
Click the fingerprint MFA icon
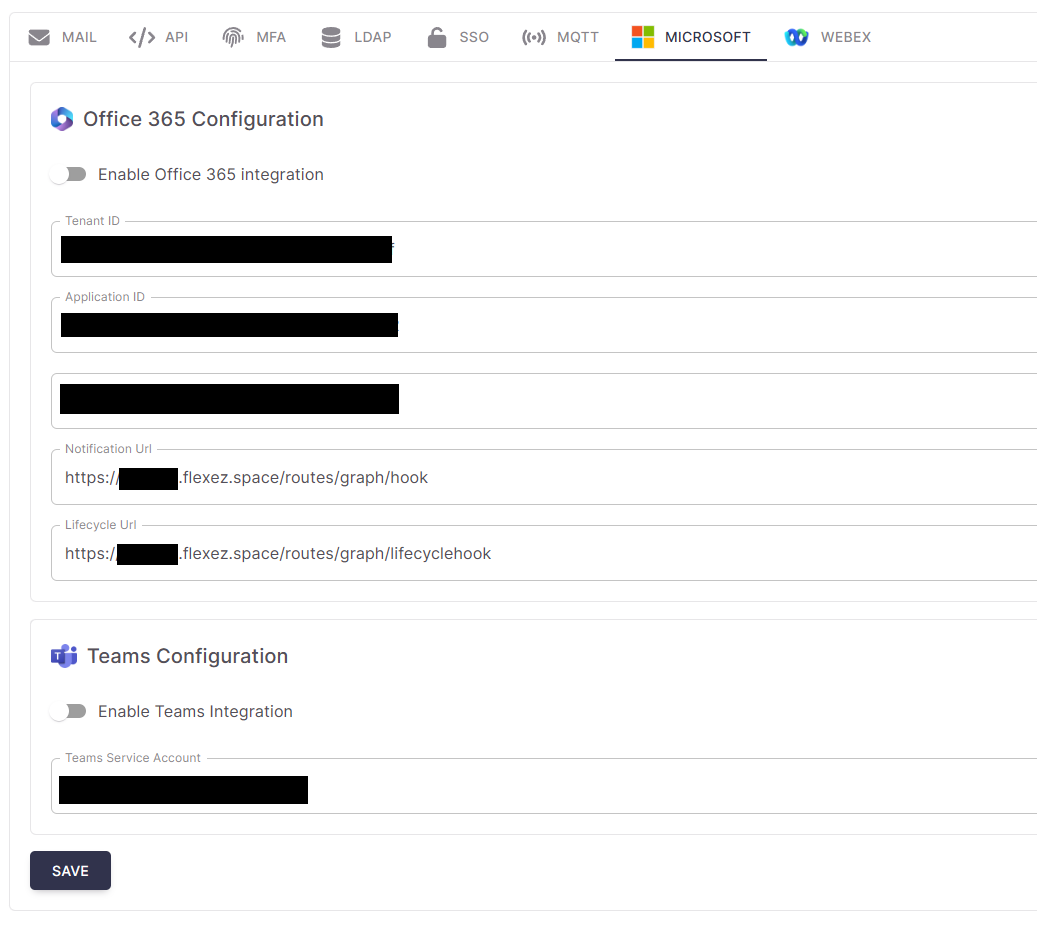tap(233, 37)
